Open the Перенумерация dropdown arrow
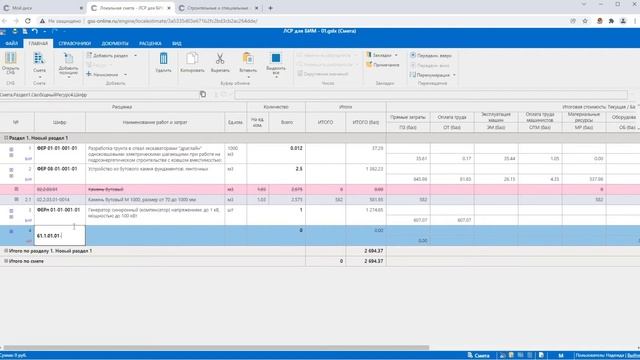Image resolution: width=640 pixels, height=360 pixels. 454,75
